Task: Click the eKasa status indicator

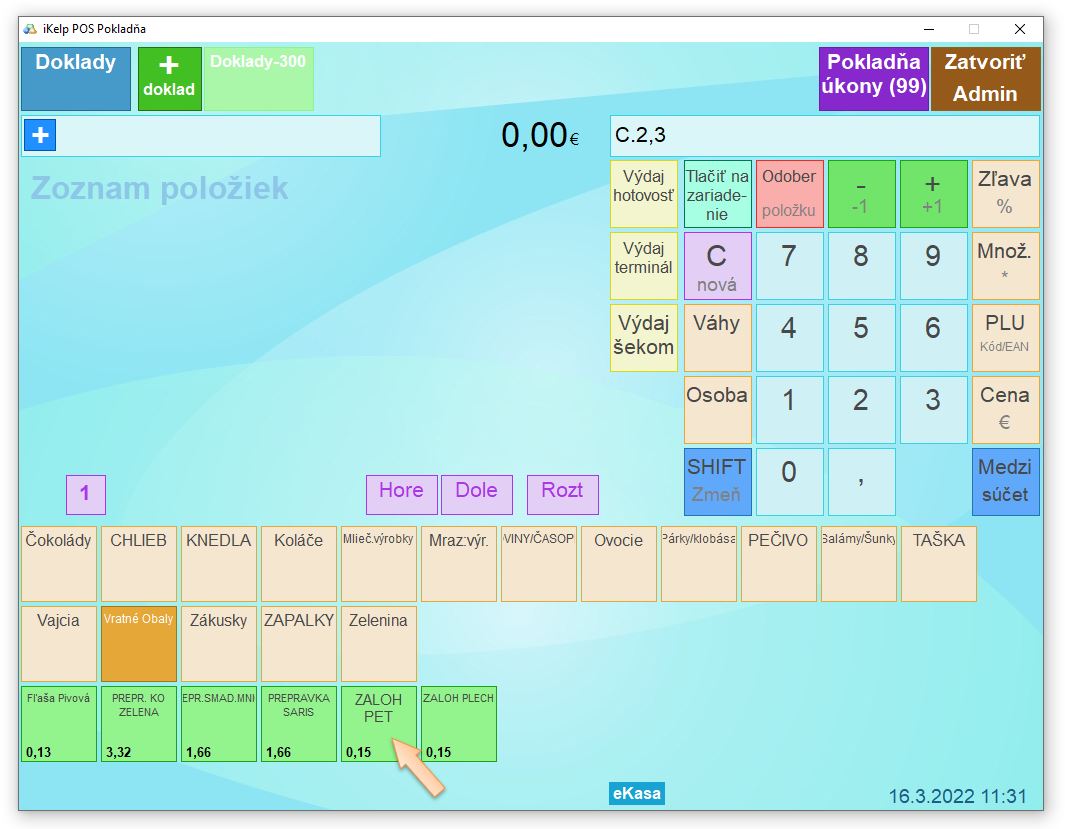Action: click(x=636, y=793)
